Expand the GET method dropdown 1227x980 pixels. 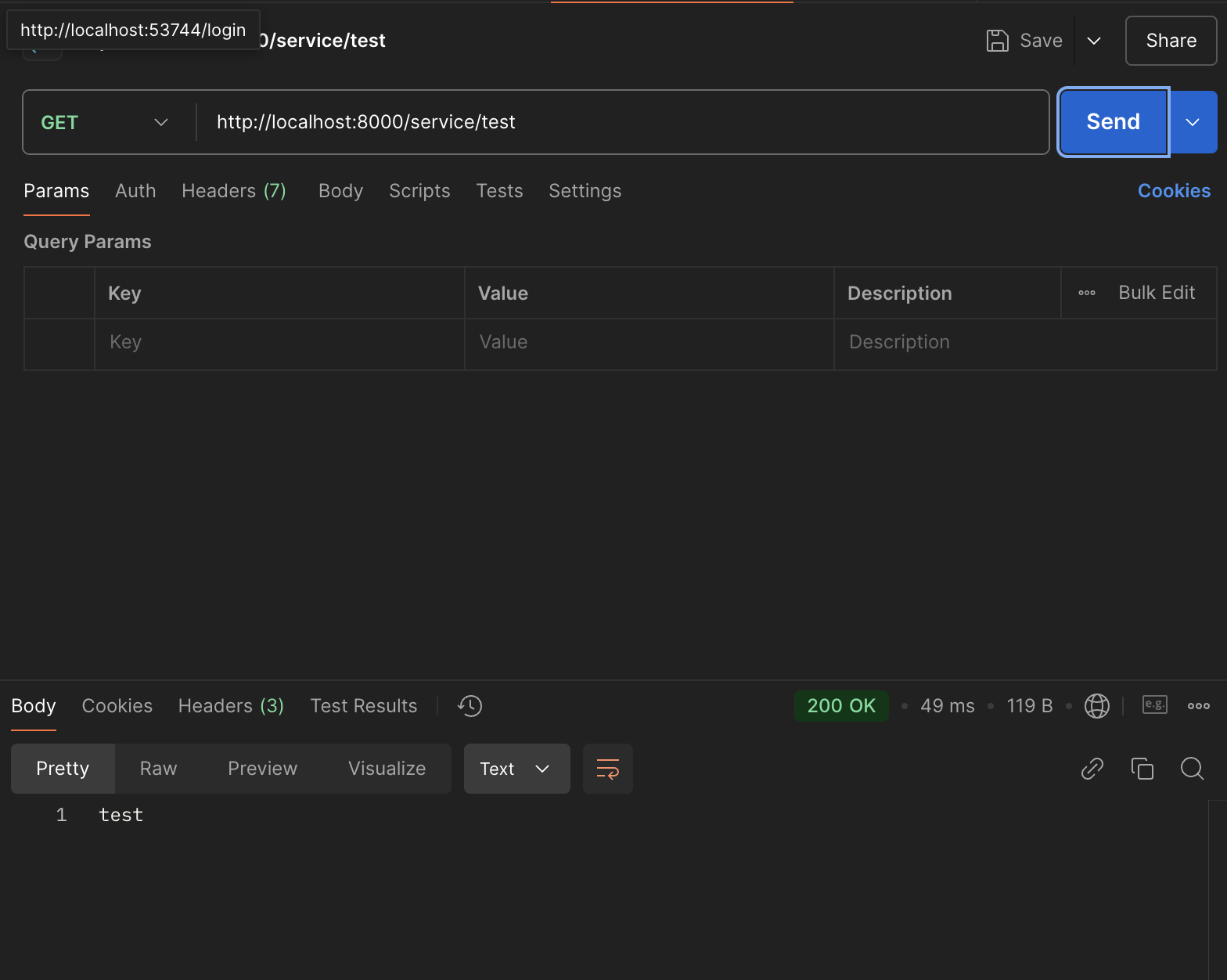click(106, 122)
